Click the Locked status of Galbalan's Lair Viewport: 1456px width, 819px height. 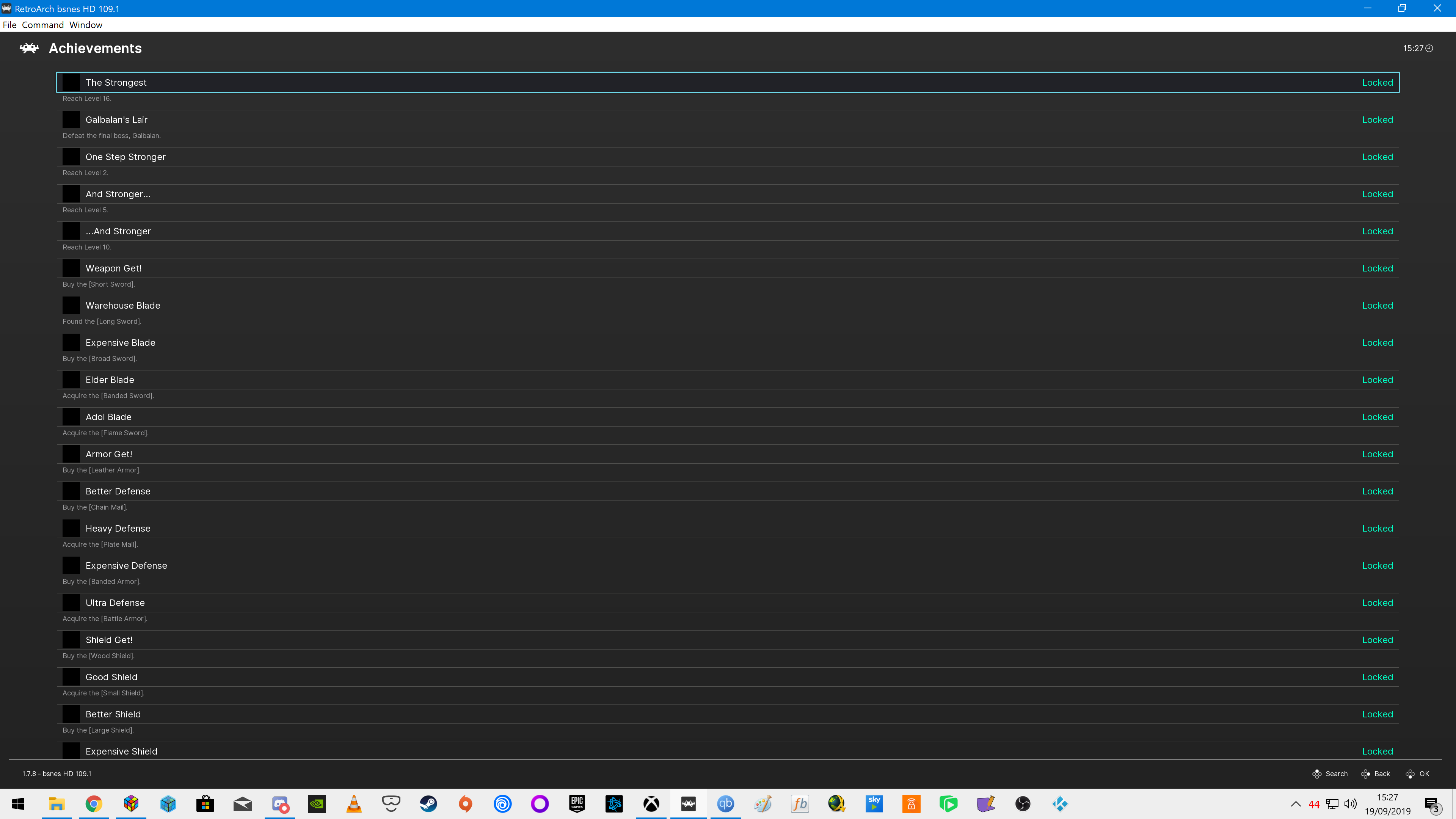[x=1378, y=120]
